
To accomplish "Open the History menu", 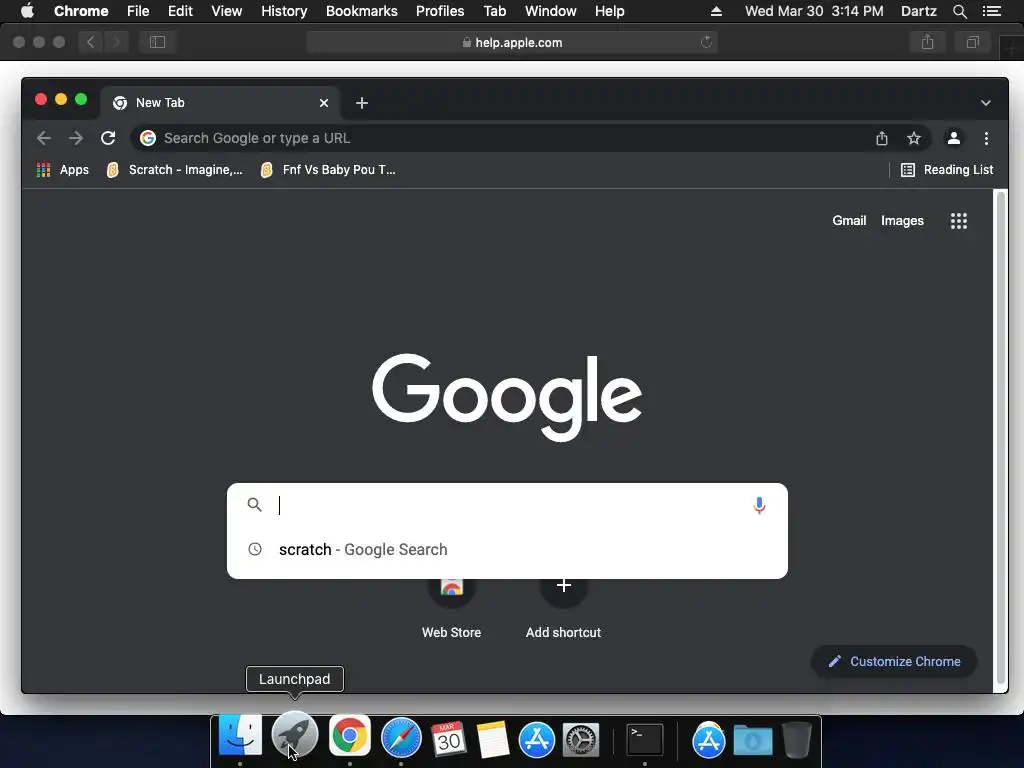I will (x=284, y=11).
